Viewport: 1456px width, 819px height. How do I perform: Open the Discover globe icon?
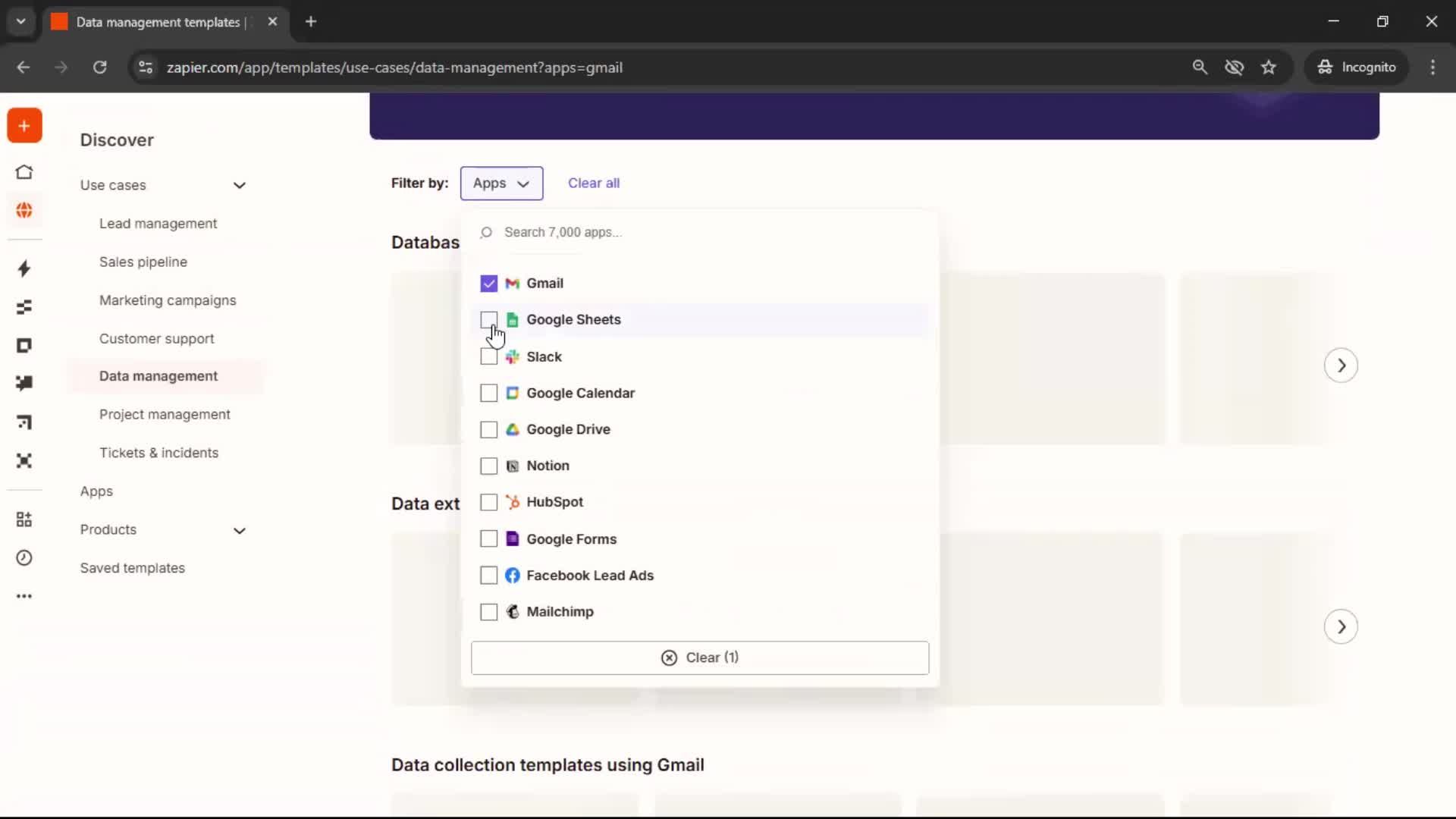point(24,210)
